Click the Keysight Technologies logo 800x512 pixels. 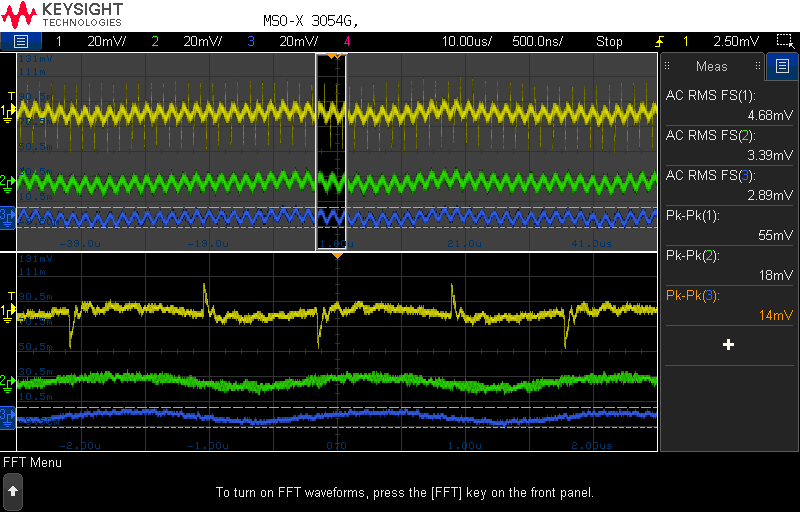click(63, 15)
